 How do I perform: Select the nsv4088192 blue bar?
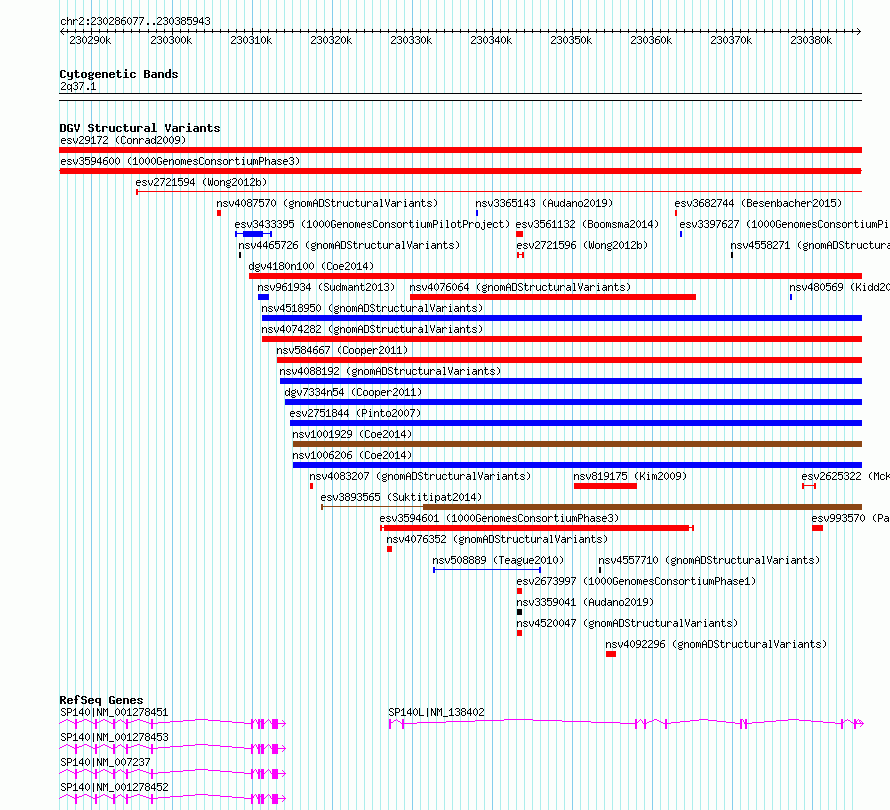(571, 381)
